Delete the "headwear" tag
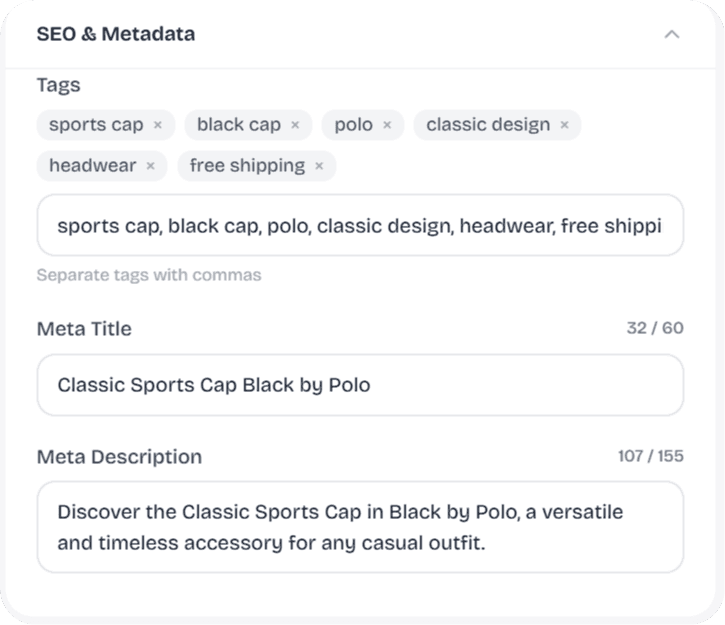Viewport: 725px width, 625px height. click(150, 166)
